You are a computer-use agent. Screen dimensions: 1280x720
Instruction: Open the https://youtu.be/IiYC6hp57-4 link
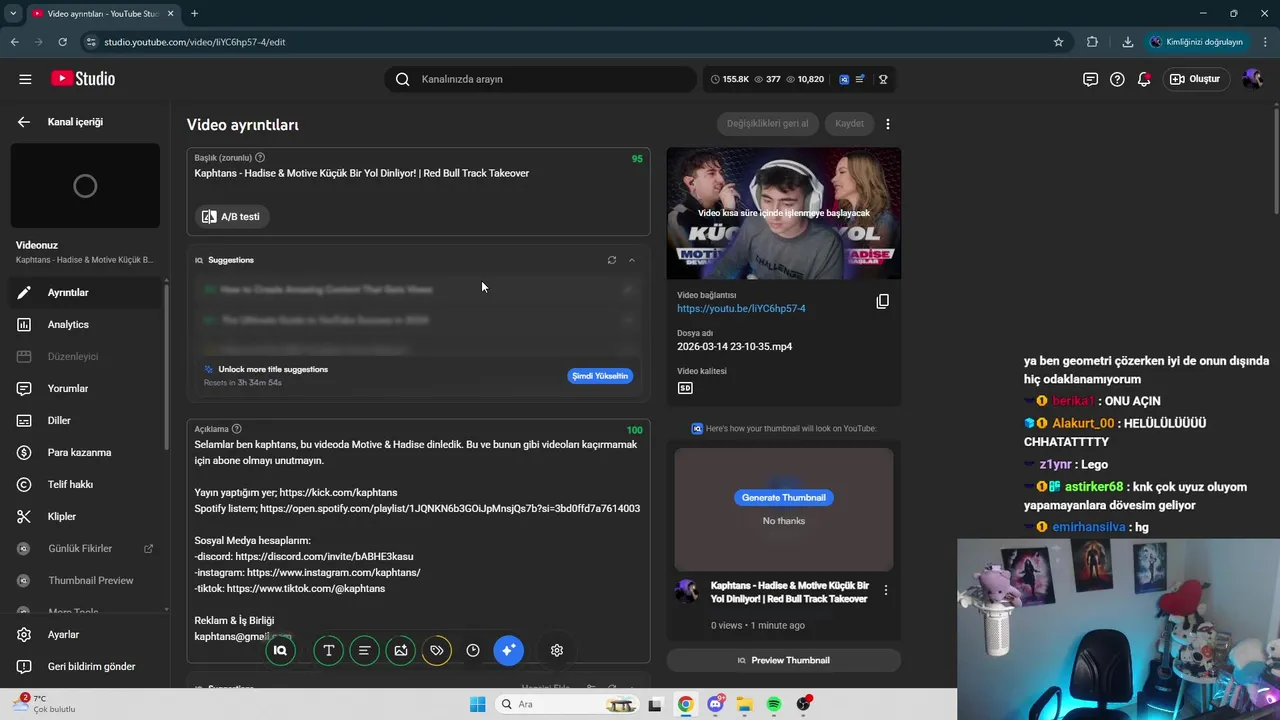741,309
